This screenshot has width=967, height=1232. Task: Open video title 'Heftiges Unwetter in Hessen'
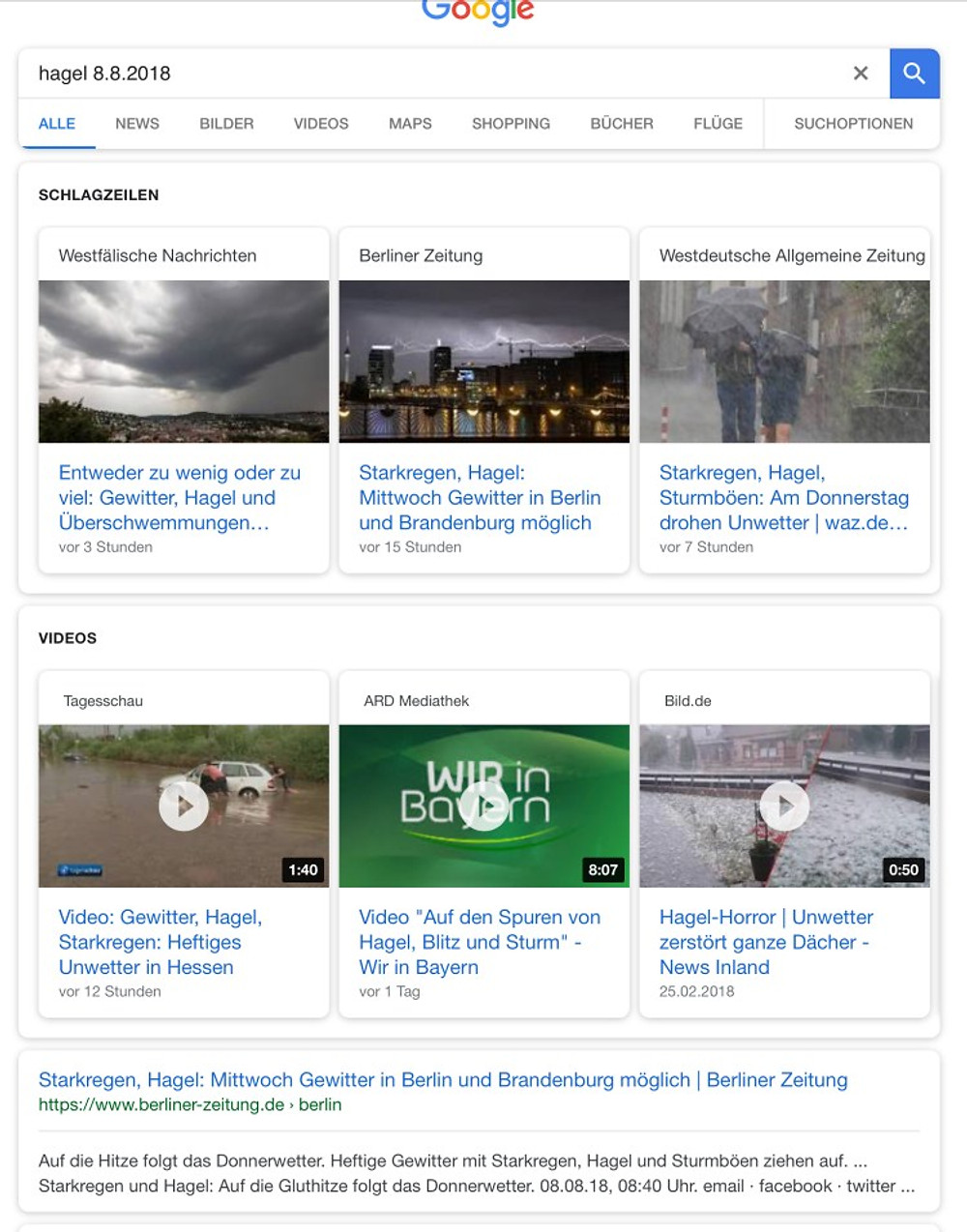pos(161,942)
